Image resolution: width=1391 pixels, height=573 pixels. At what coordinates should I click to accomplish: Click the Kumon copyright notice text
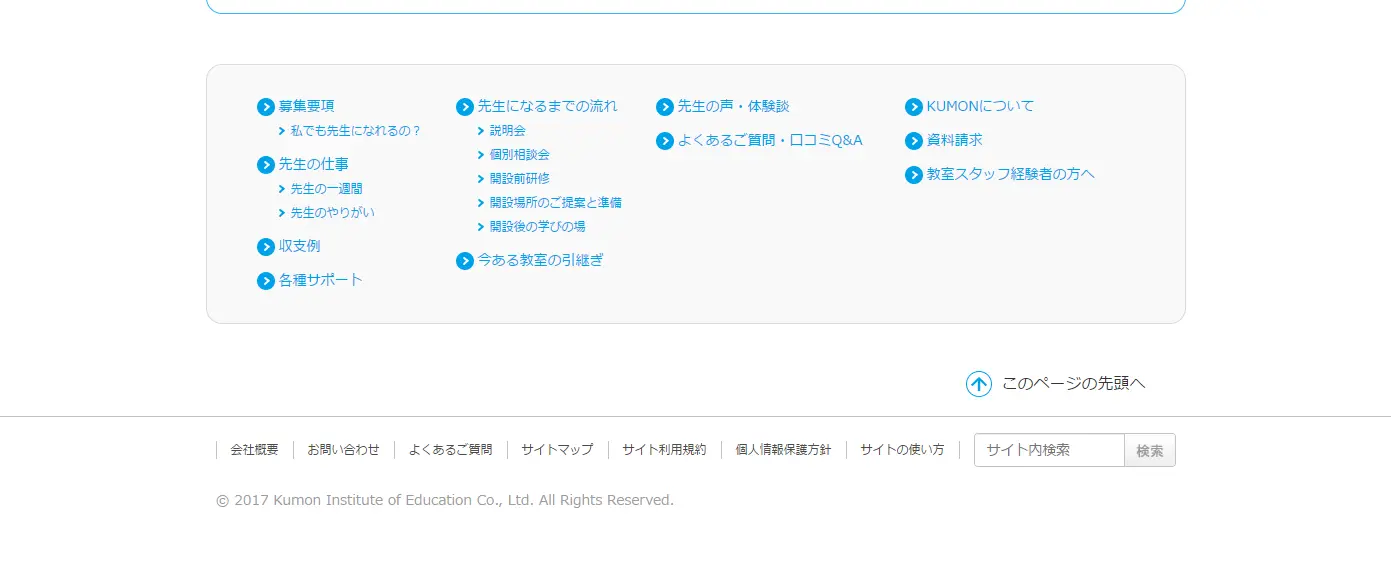(x=445, y=500)
